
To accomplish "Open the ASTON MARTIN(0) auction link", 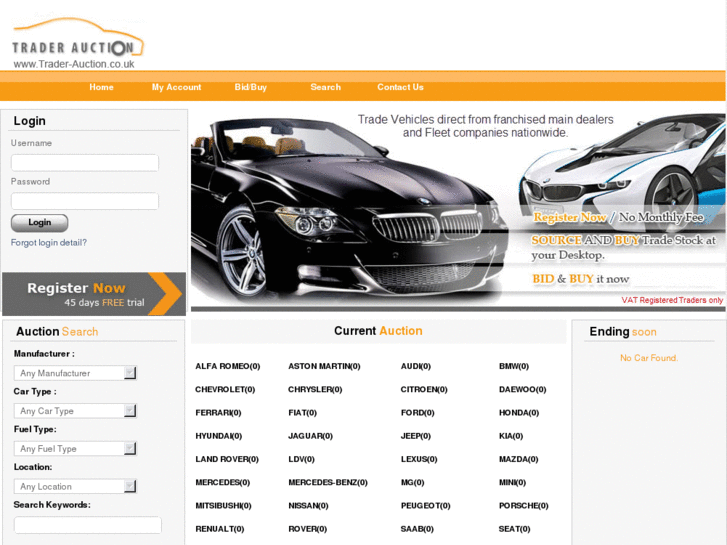I will [x=324, y=366].
